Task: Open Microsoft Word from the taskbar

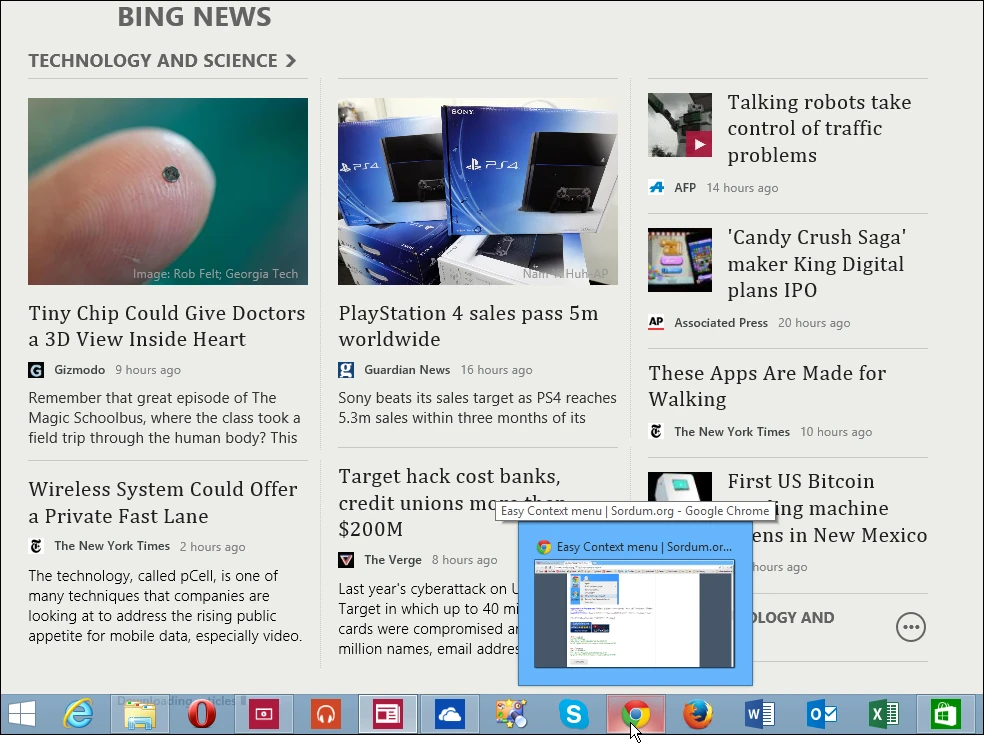Action: 759,714
